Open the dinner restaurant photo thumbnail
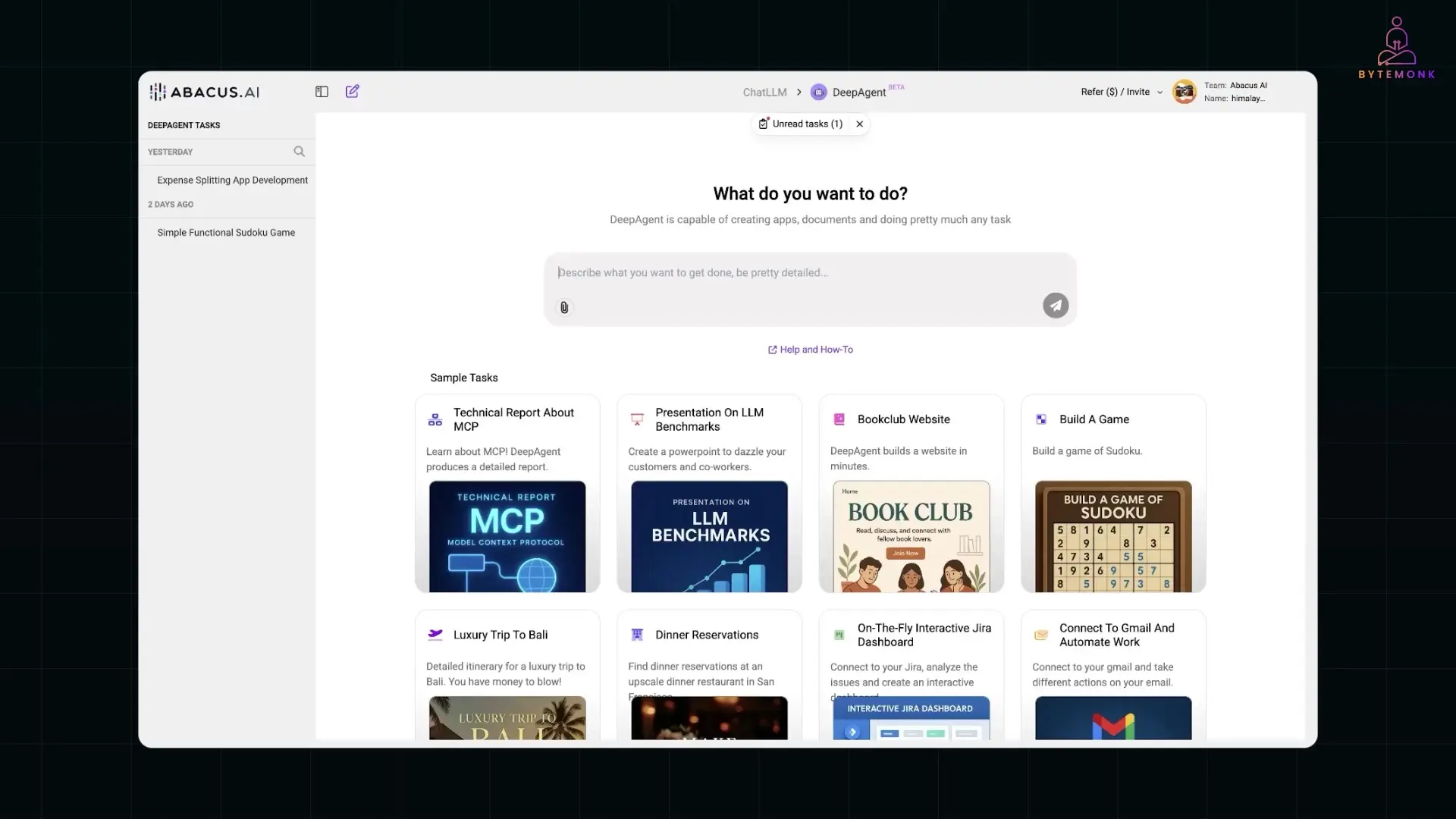 pos(709,717)
